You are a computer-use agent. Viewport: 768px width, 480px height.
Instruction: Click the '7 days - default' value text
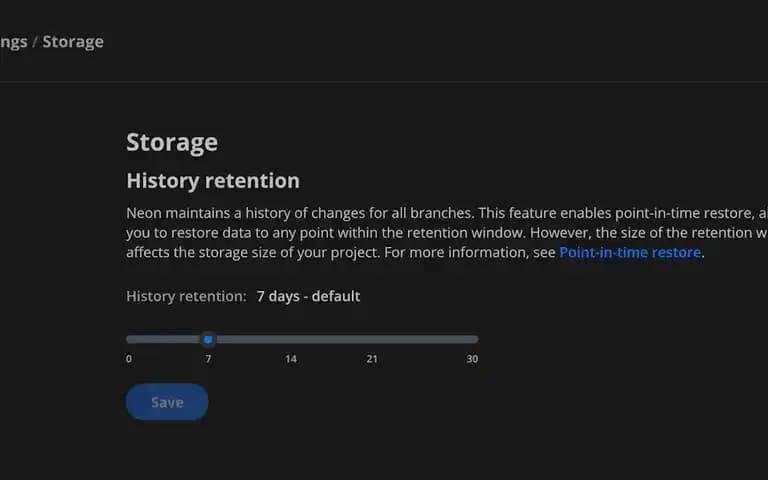pyautogui.click(x=309, y=296)
